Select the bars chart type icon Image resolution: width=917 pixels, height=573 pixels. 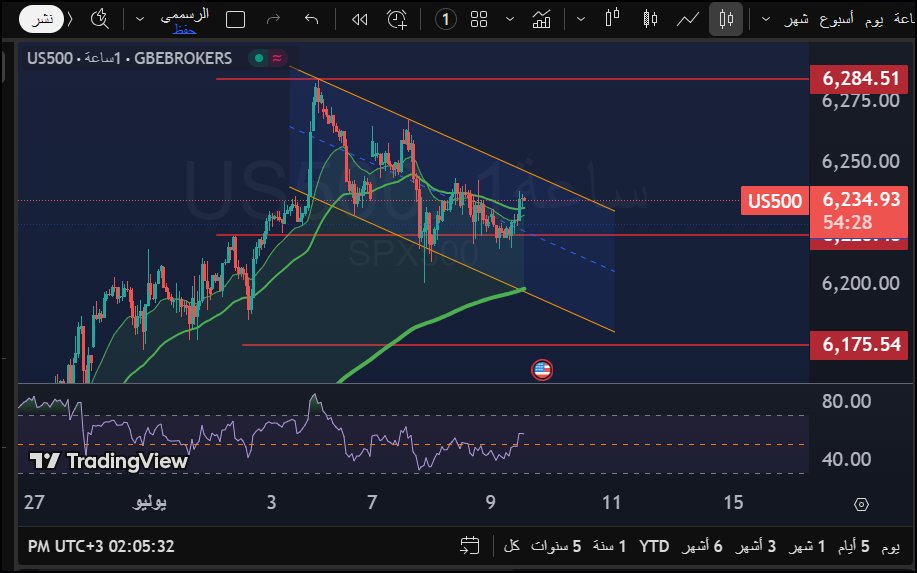coord(612,18)
